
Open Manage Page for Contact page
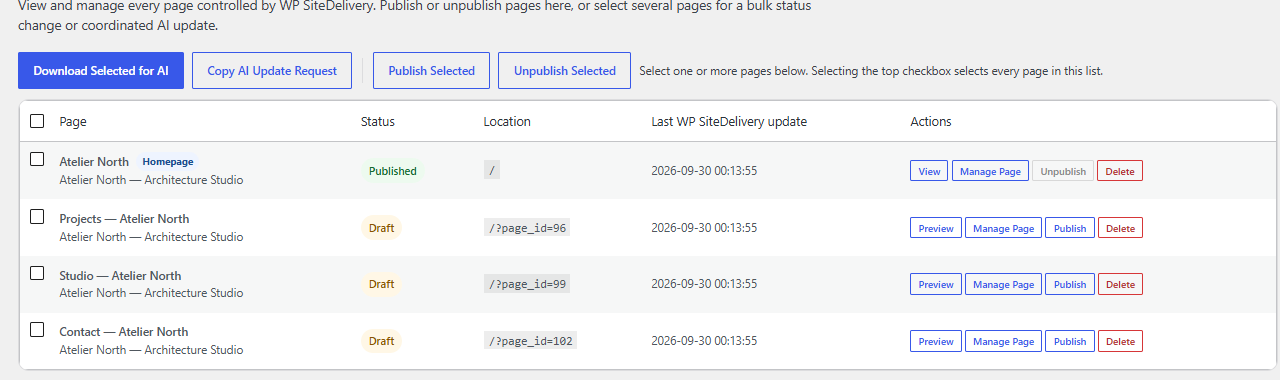coord(1004,341)
